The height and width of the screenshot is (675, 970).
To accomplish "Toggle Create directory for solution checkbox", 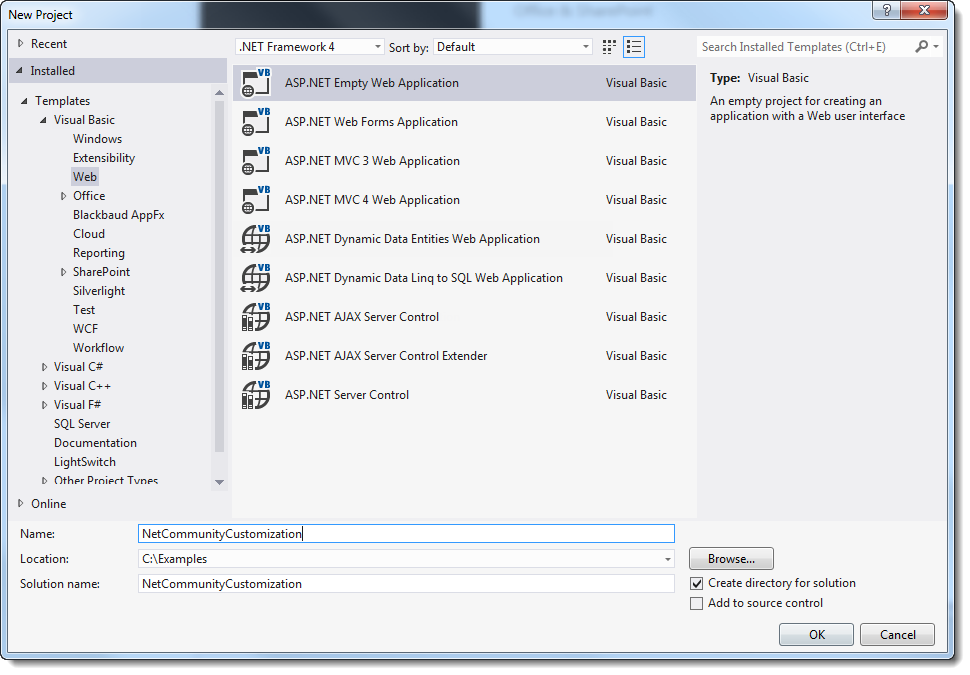I will click(697, 583).
